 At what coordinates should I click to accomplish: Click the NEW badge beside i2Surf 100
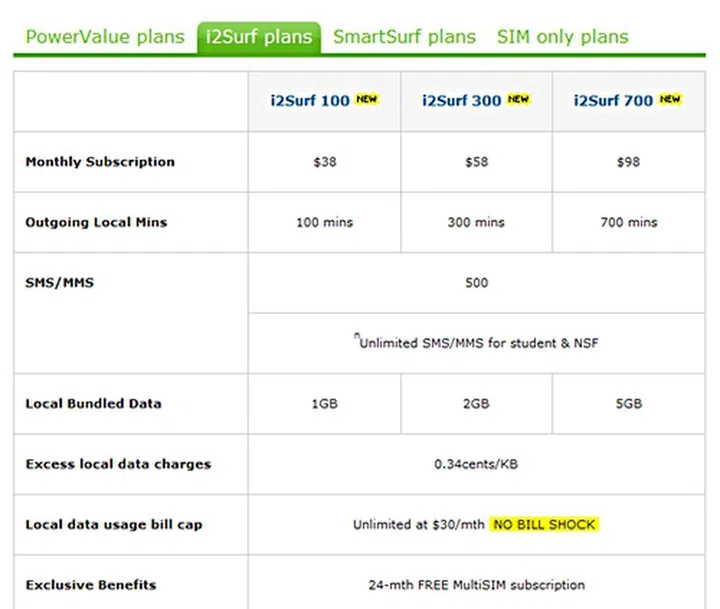[367, 99]
